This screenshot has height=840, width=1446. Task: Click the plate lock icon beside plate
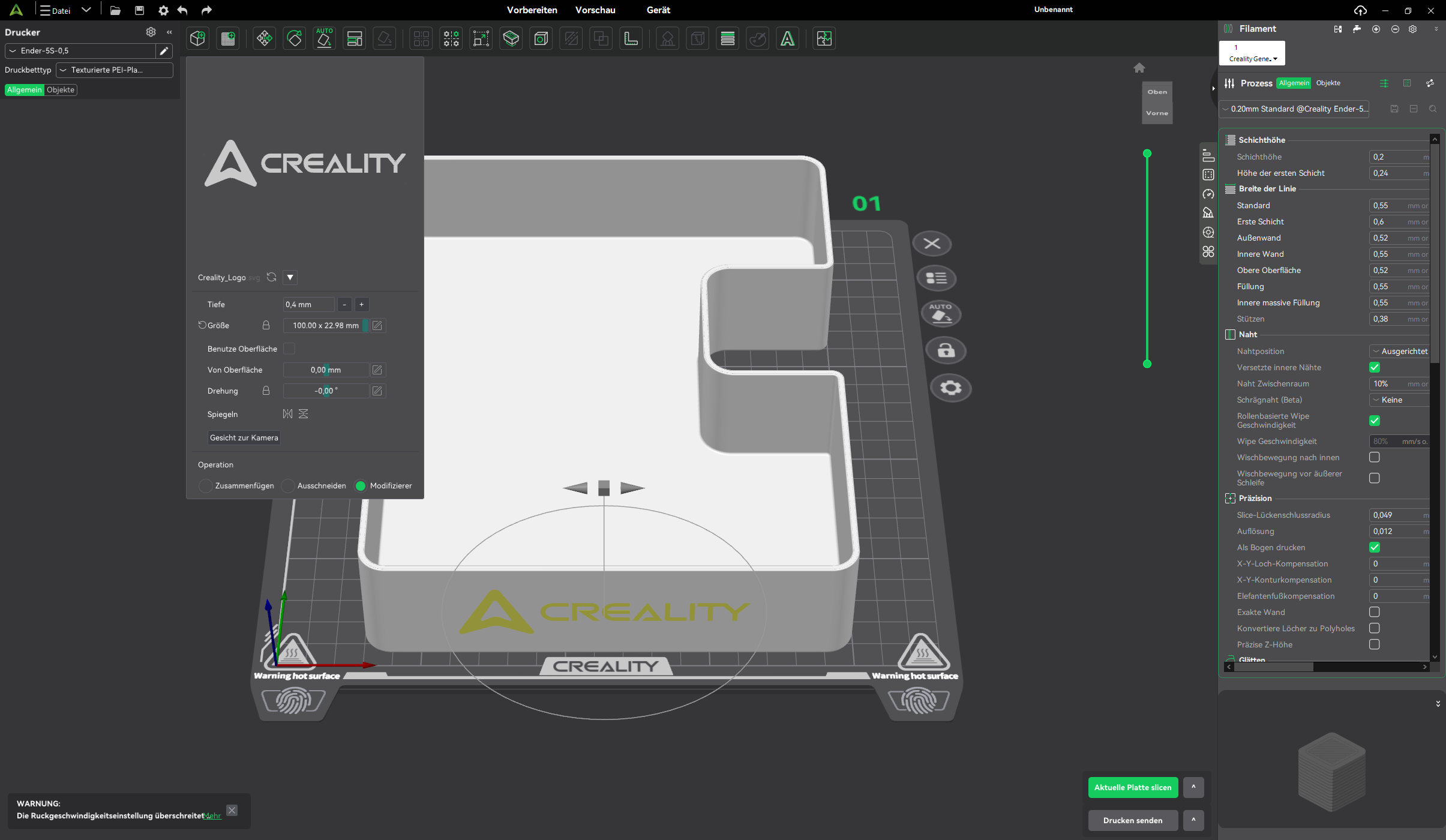[x=946, y=350]
